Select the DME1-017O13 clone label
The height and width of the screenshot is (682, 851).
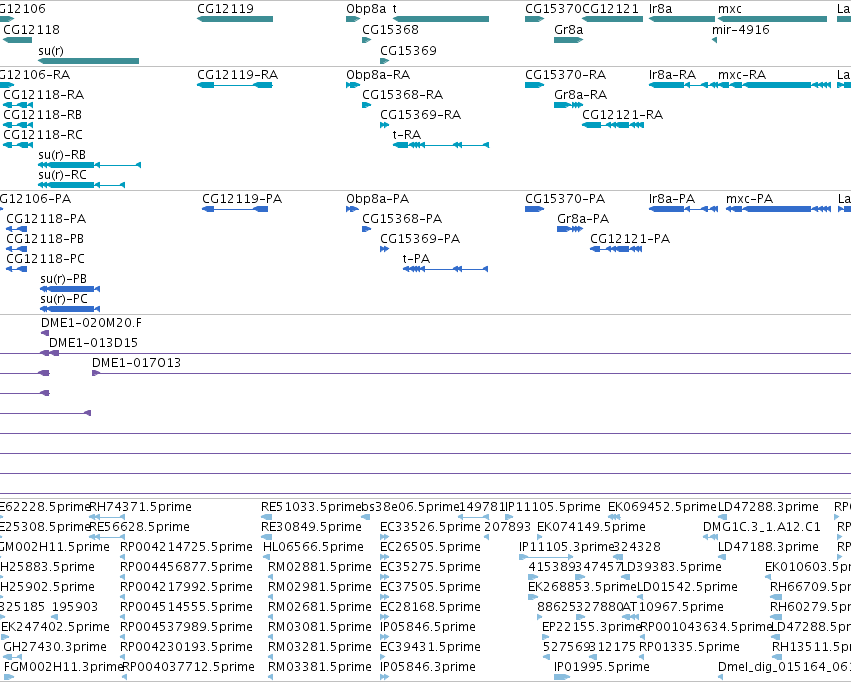click(136, 364)
